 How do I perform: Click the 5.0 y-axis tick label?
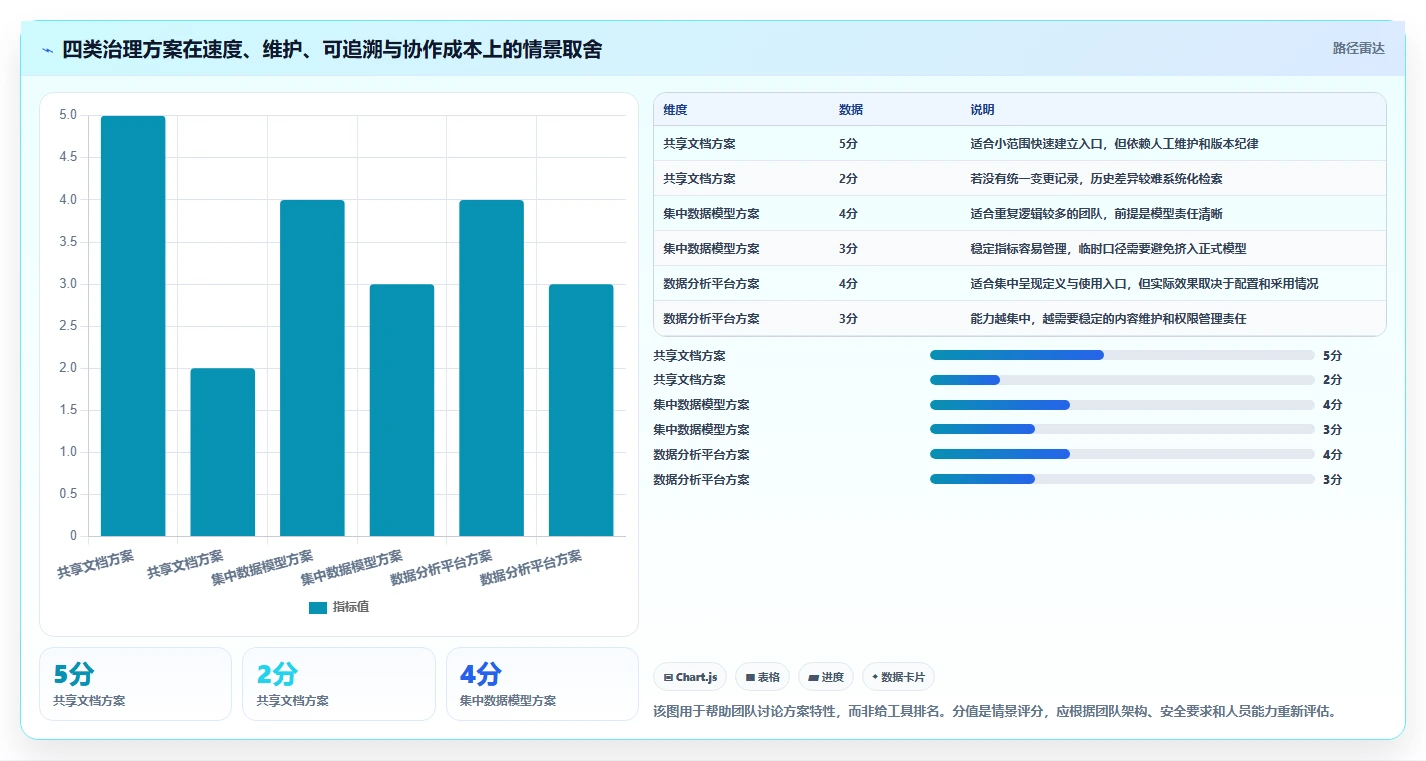coord(67,115)
